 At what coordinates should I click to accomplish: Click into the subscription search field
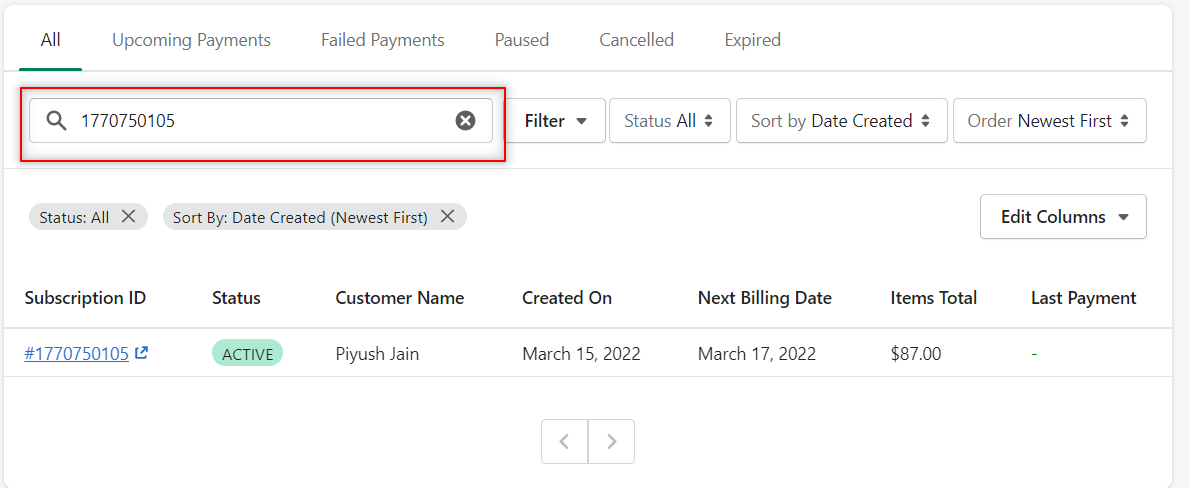point(261,120)
